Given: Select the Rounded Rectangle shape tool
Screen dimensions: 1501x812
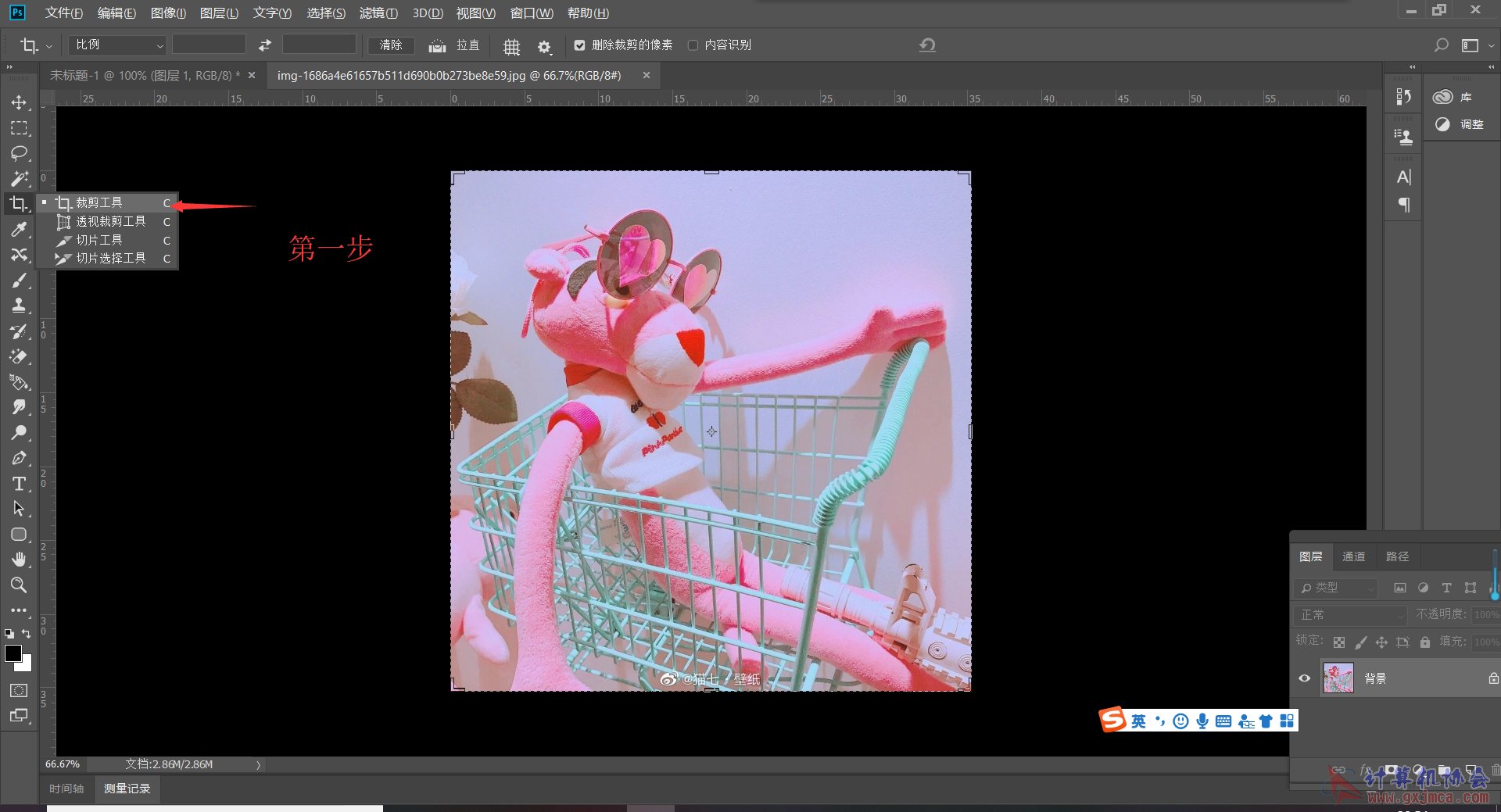Looking at the screenshot, I should pyautogui.click(x=19, y=535).
